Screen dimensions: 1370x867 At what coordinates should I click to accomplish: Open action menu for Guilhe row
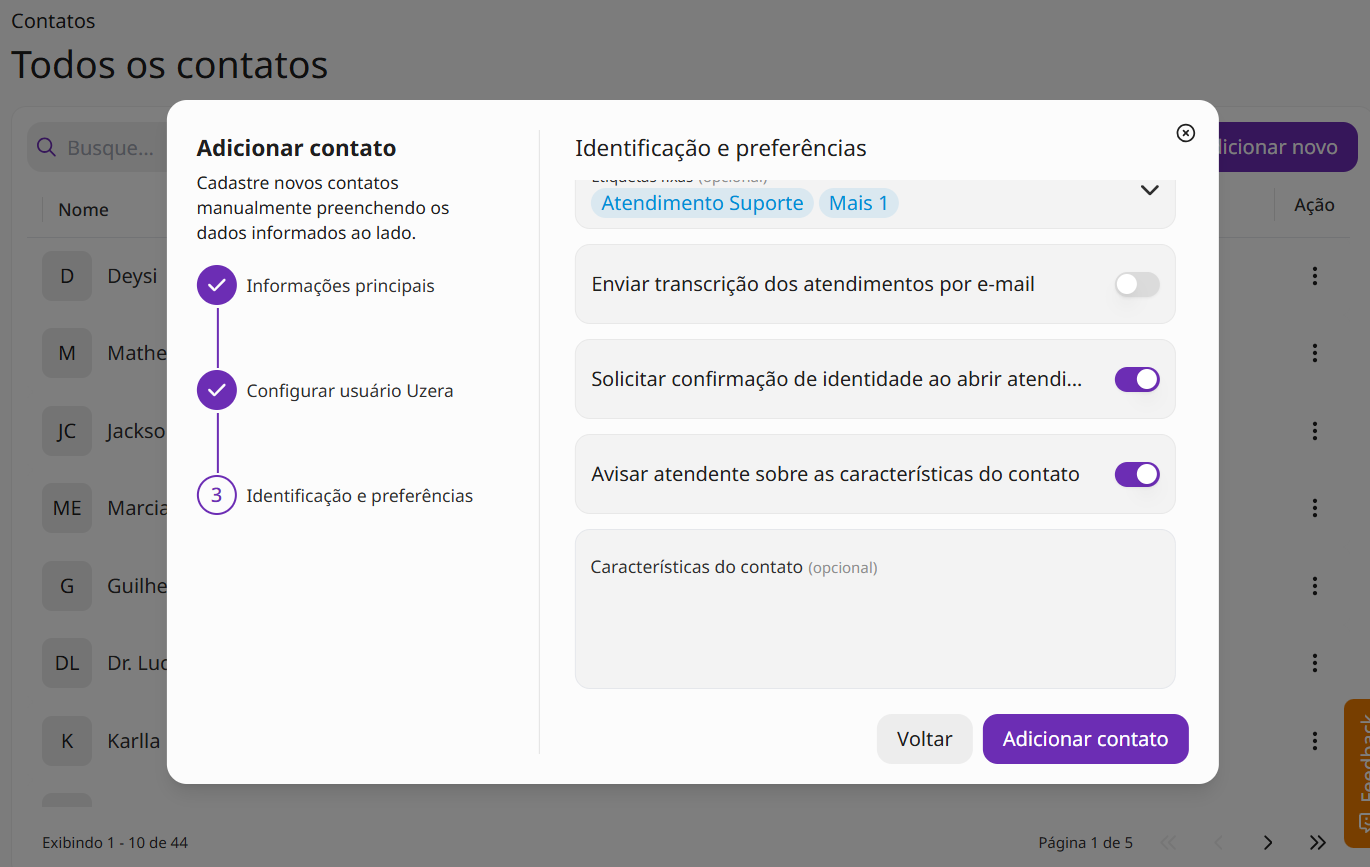pos(1315,586)
